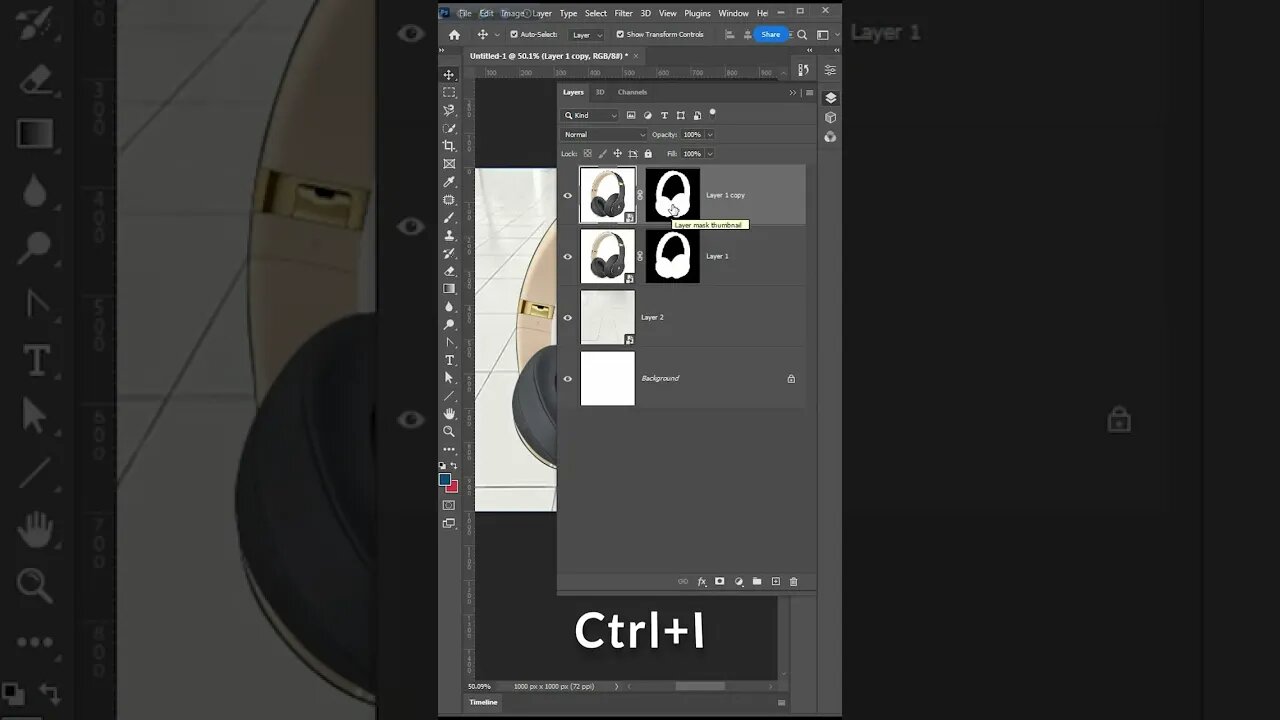Click the blue Share button
Viewport: 1280px width, 720px height.
[771, 34]
